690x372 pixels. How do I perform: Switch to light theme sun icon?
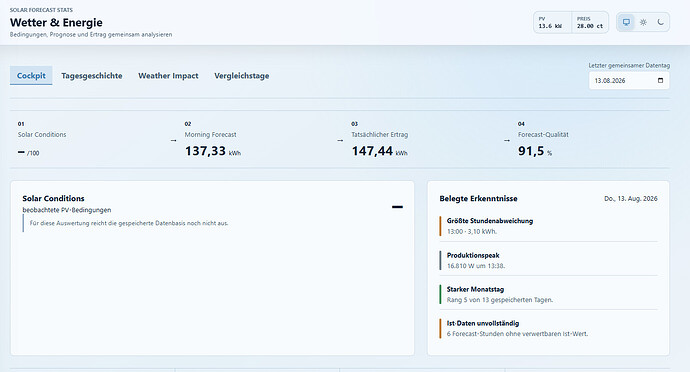pyautogui.click(x=643, y=22)
